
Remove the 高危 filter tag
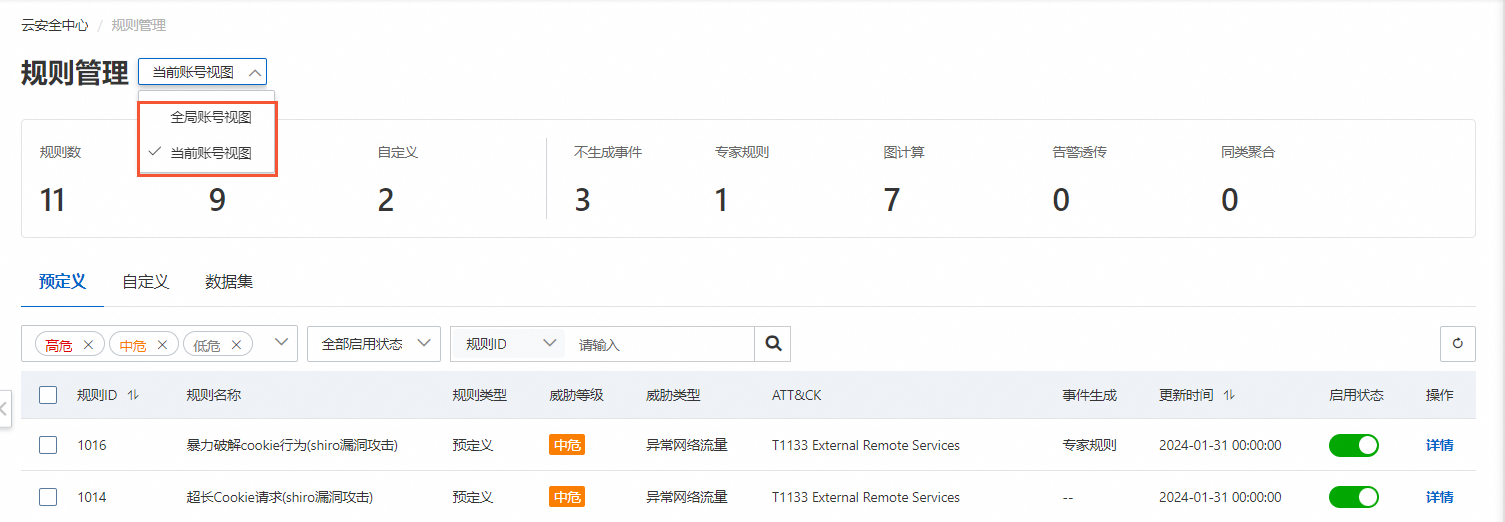(88, 344)
